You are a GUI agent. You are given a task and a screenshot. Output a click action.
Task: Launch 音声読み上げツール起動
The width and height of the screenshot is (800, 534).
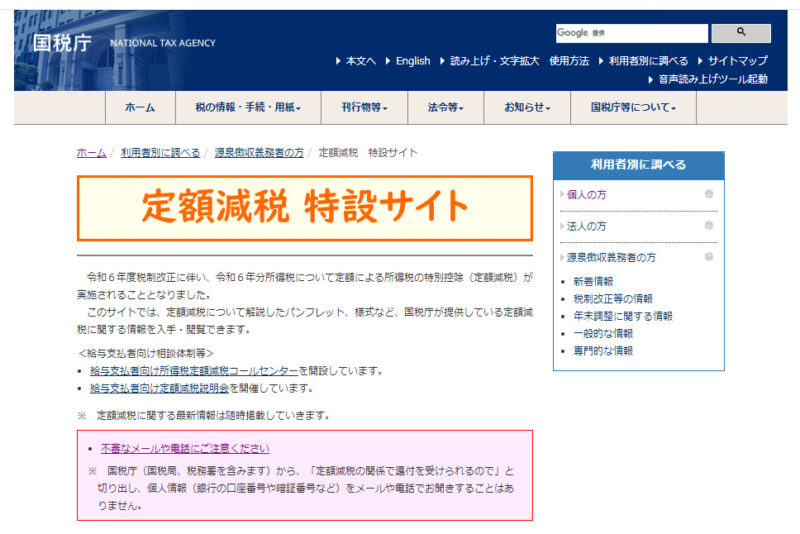point(712,79)
